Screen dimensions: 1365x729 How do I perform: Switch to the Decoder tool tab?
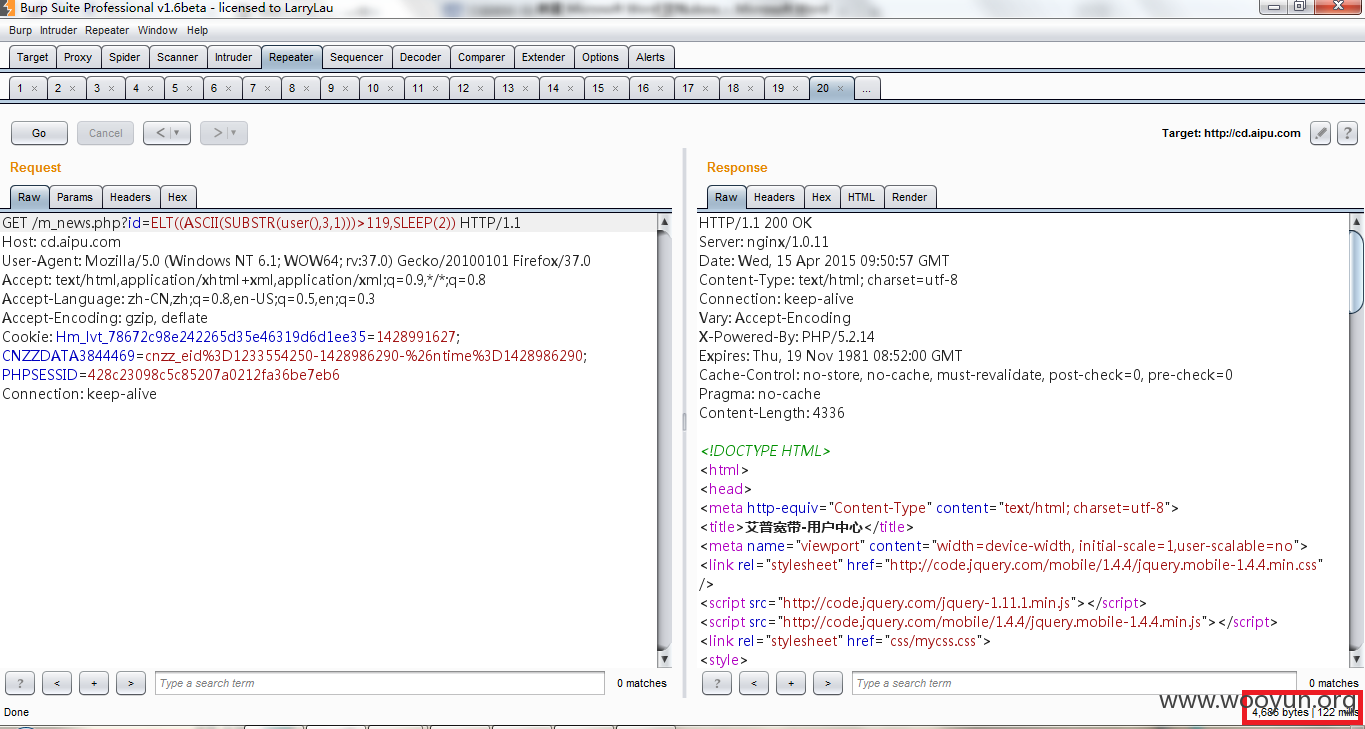(421, 57)
